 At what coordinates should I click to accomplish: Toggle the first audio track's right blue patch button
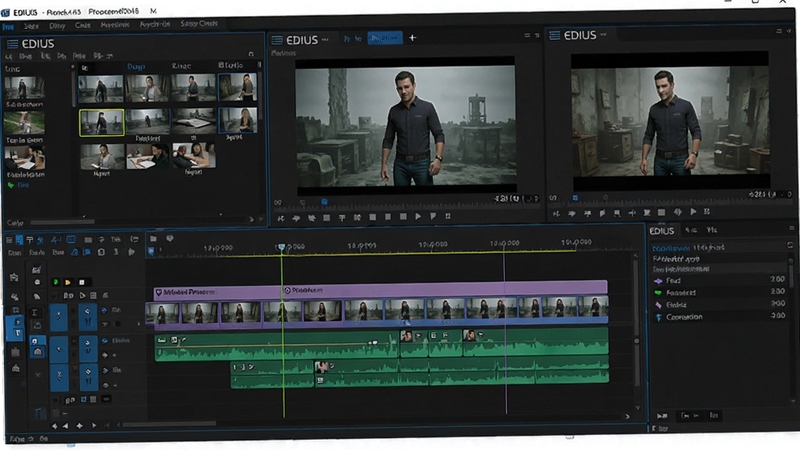coord(88,349)
